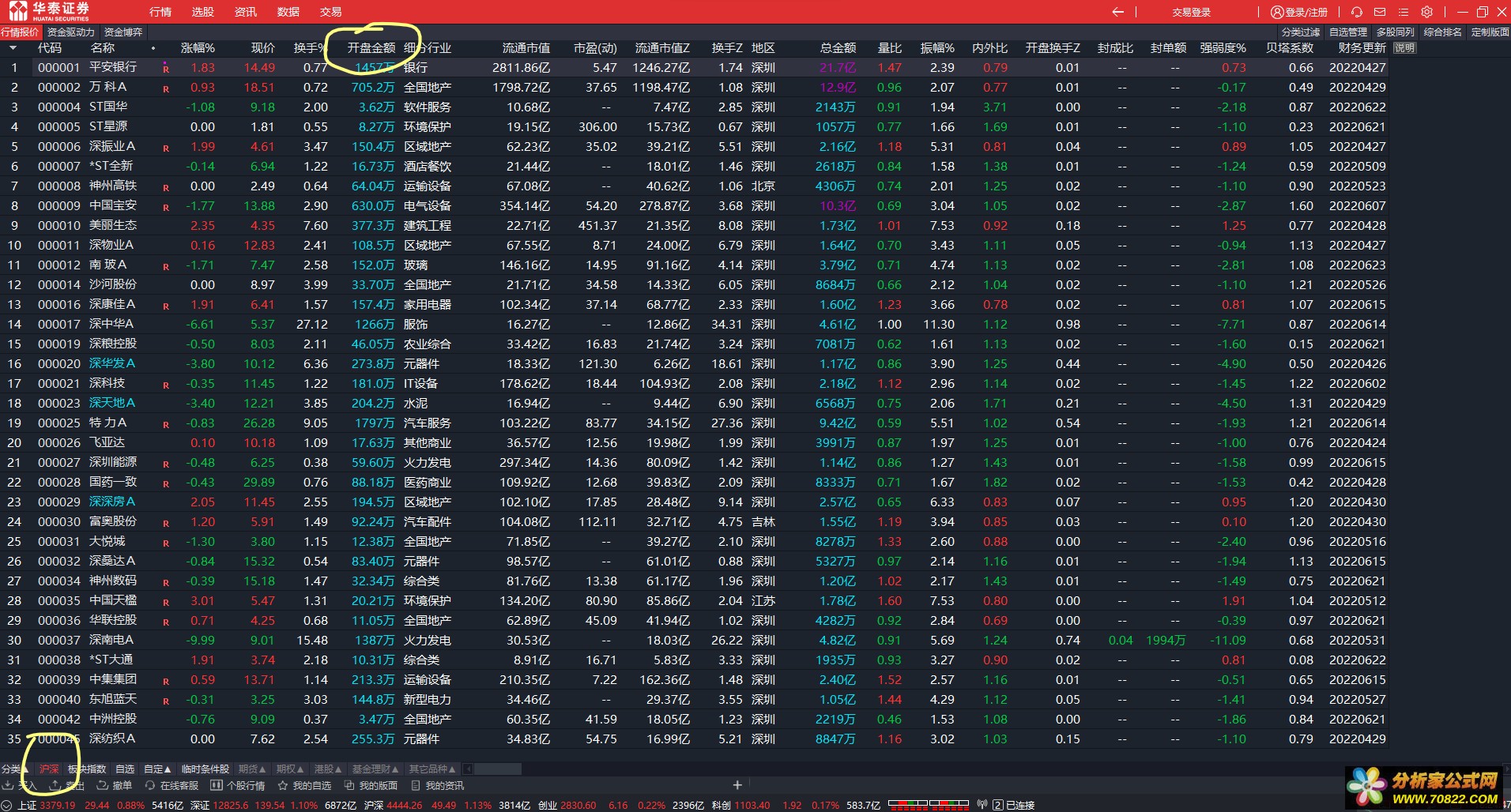The height and width of the screenshot is (812, 1511).
Task: Click the market breadth red-green indicator bars
Action: point(929,805)
